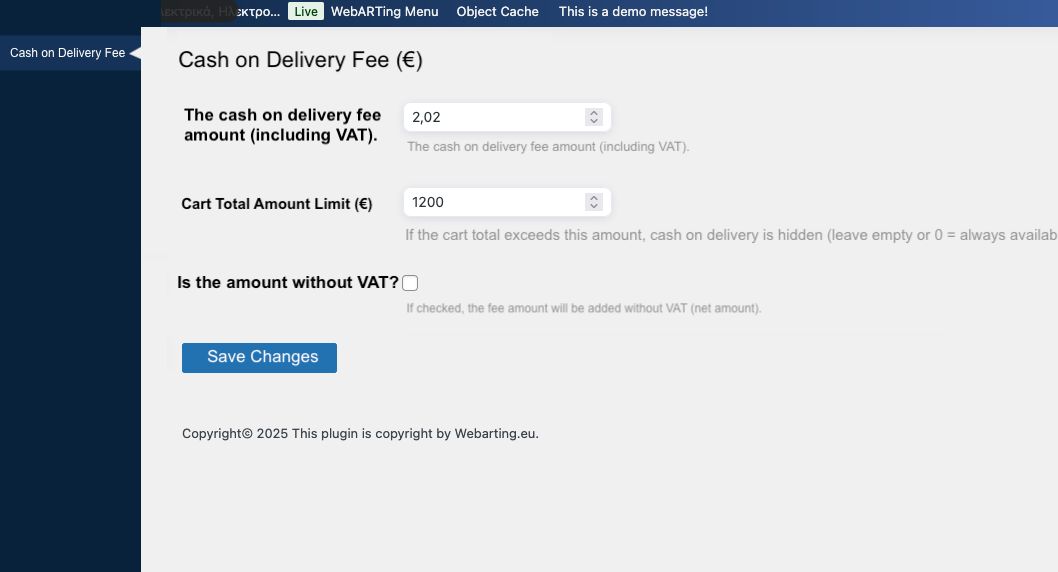Image resolution: width=1058 pixels, height=572 pixels.
Task: Click the "This is a demo message!" notice
Action: [x=633, y=12]
